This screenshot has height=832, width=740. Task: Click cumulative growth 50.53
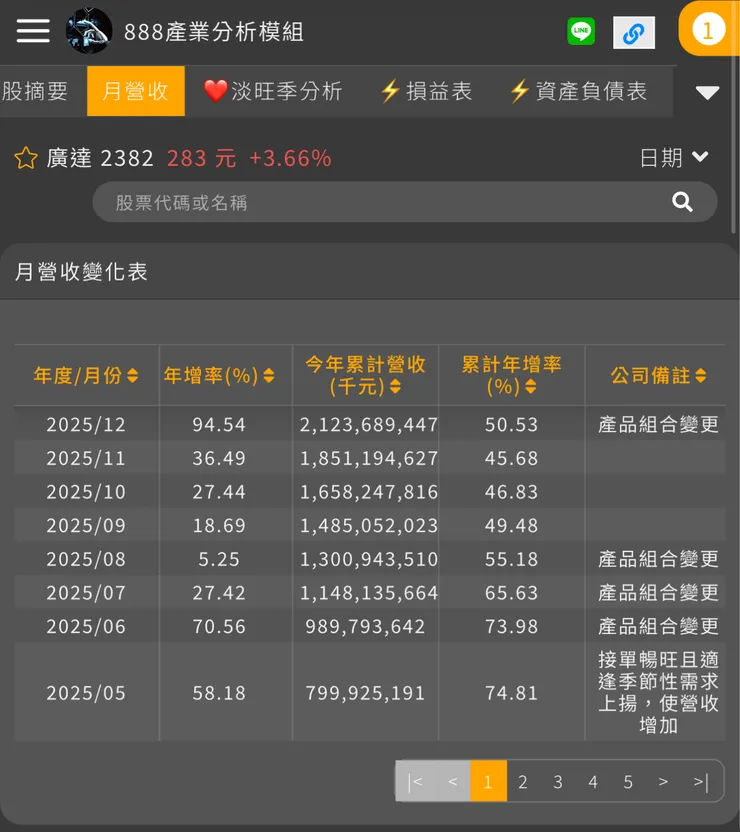[x=511, y=424]
